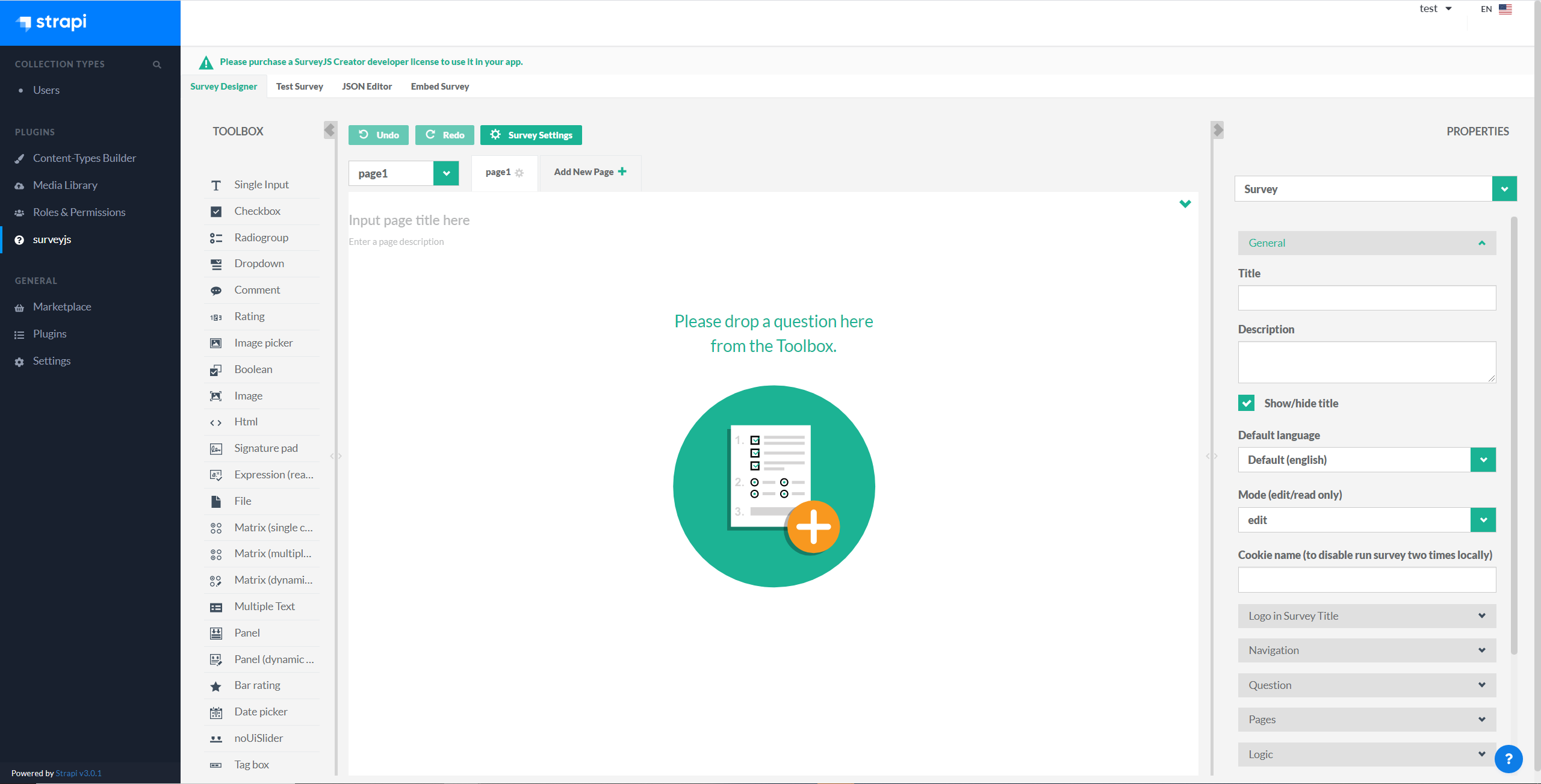
Task: Click the Survey Settings button
Action: click(x=531, y=135)
